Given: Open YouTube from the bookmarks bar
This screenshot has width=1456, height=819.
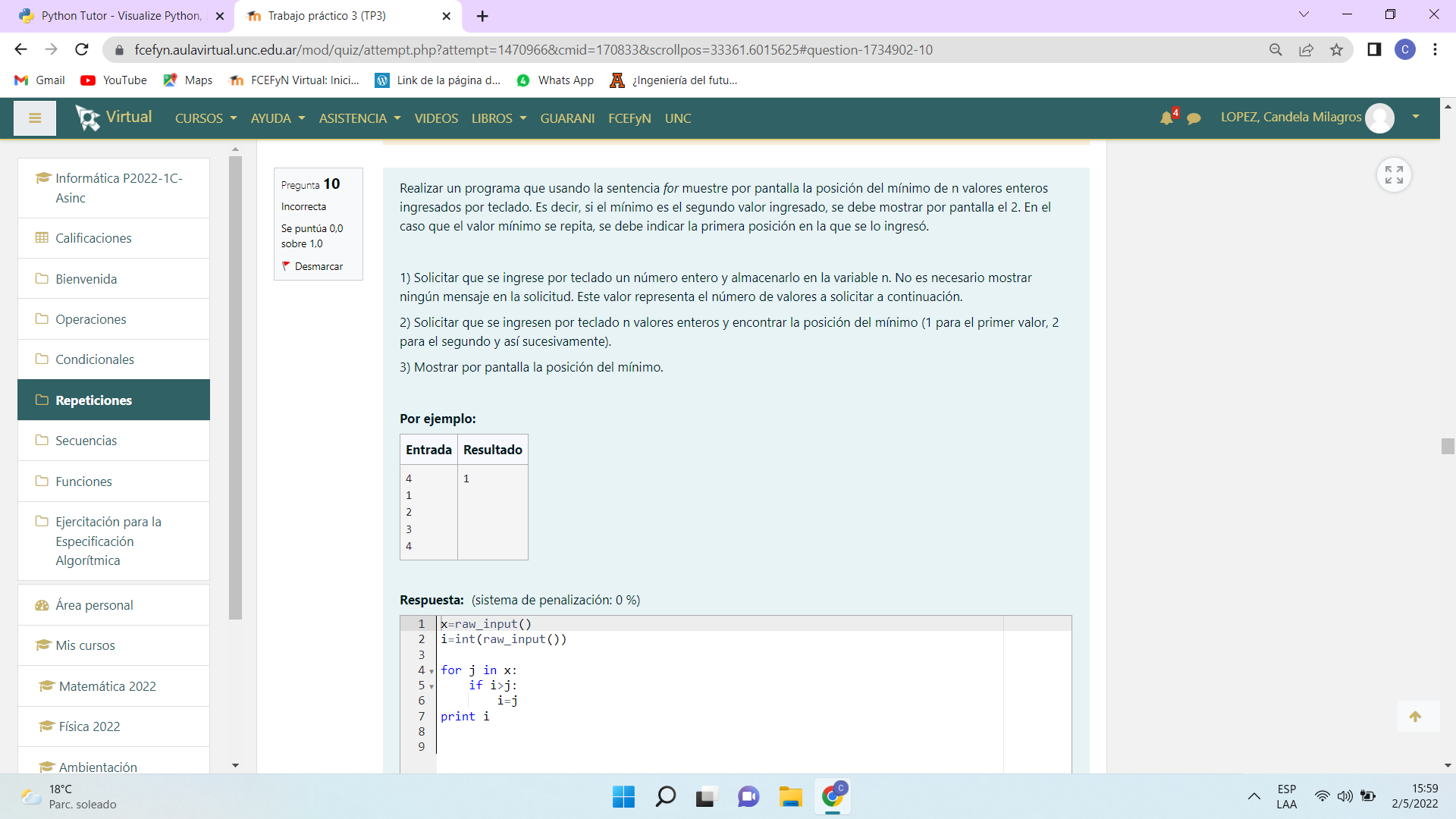Looking at the screenshot, I should (113, 80).
